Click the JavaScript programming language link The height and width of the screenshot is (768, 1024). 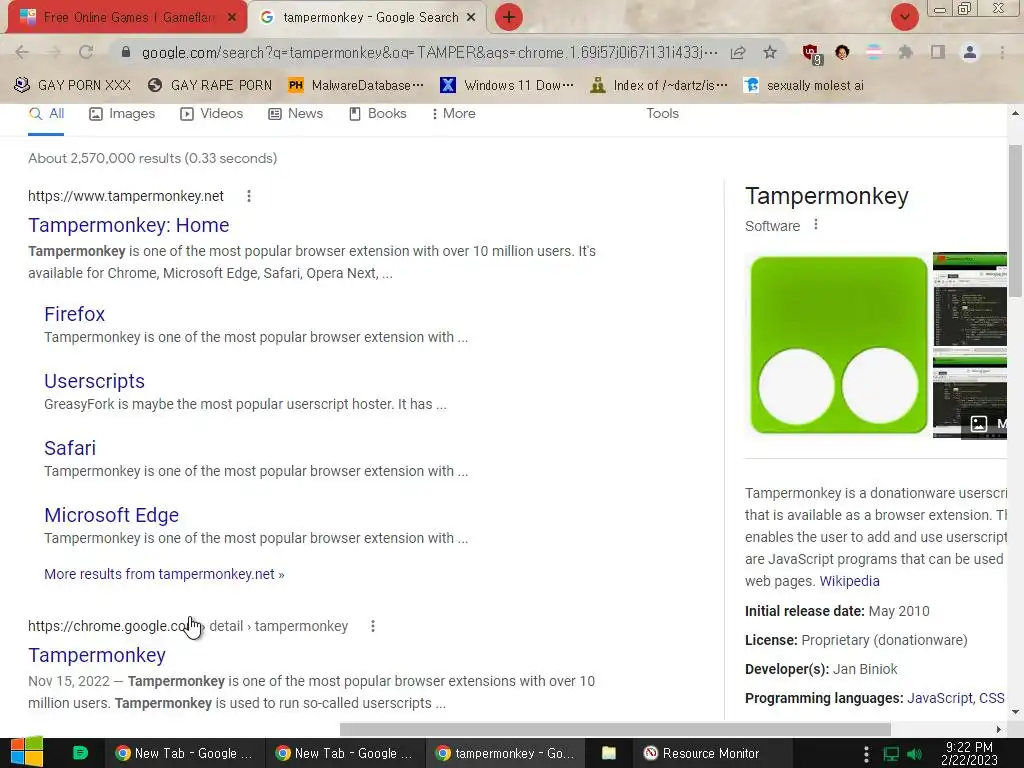tap(938, 698)
